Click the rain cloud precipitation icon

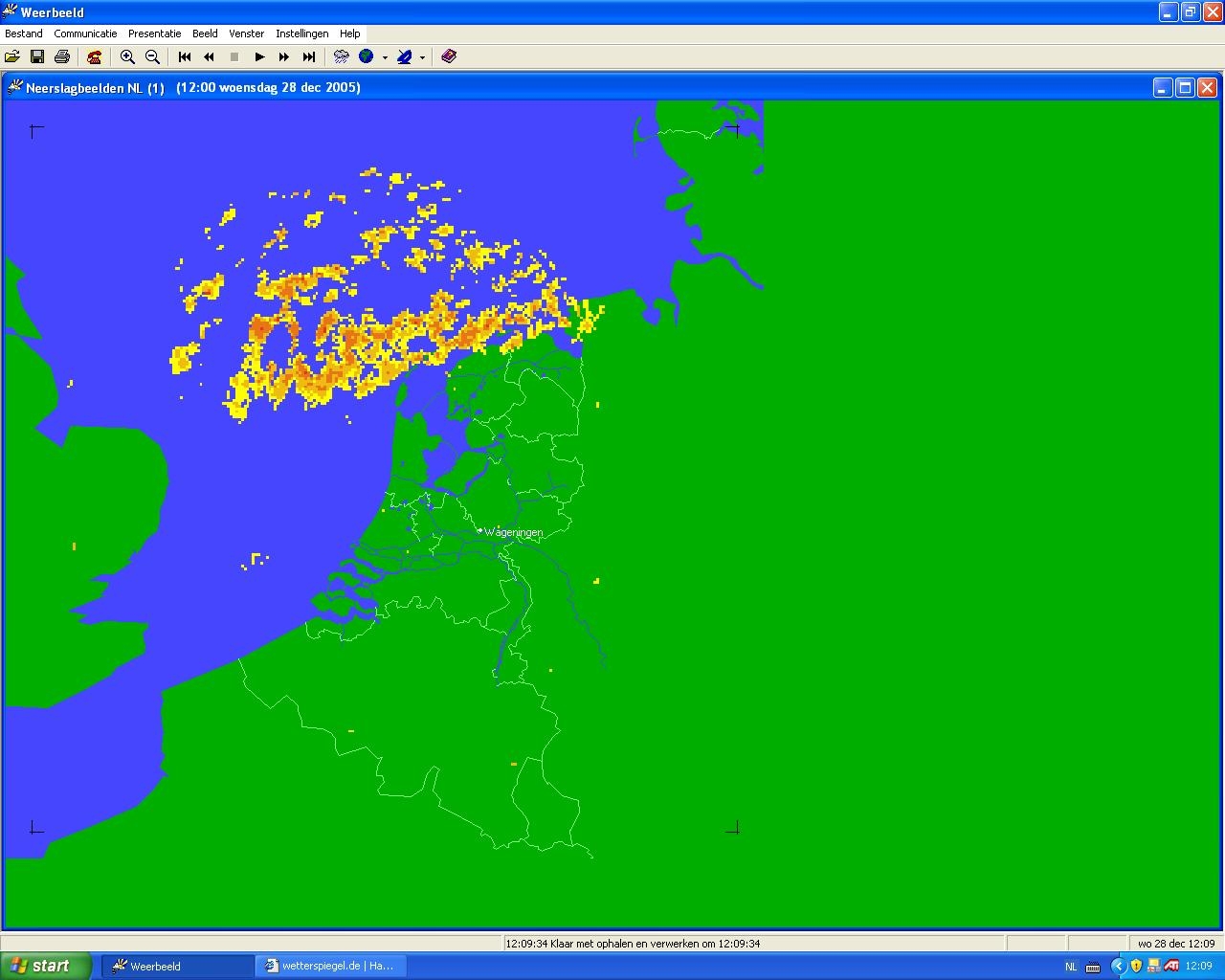(x=341, y=57)
